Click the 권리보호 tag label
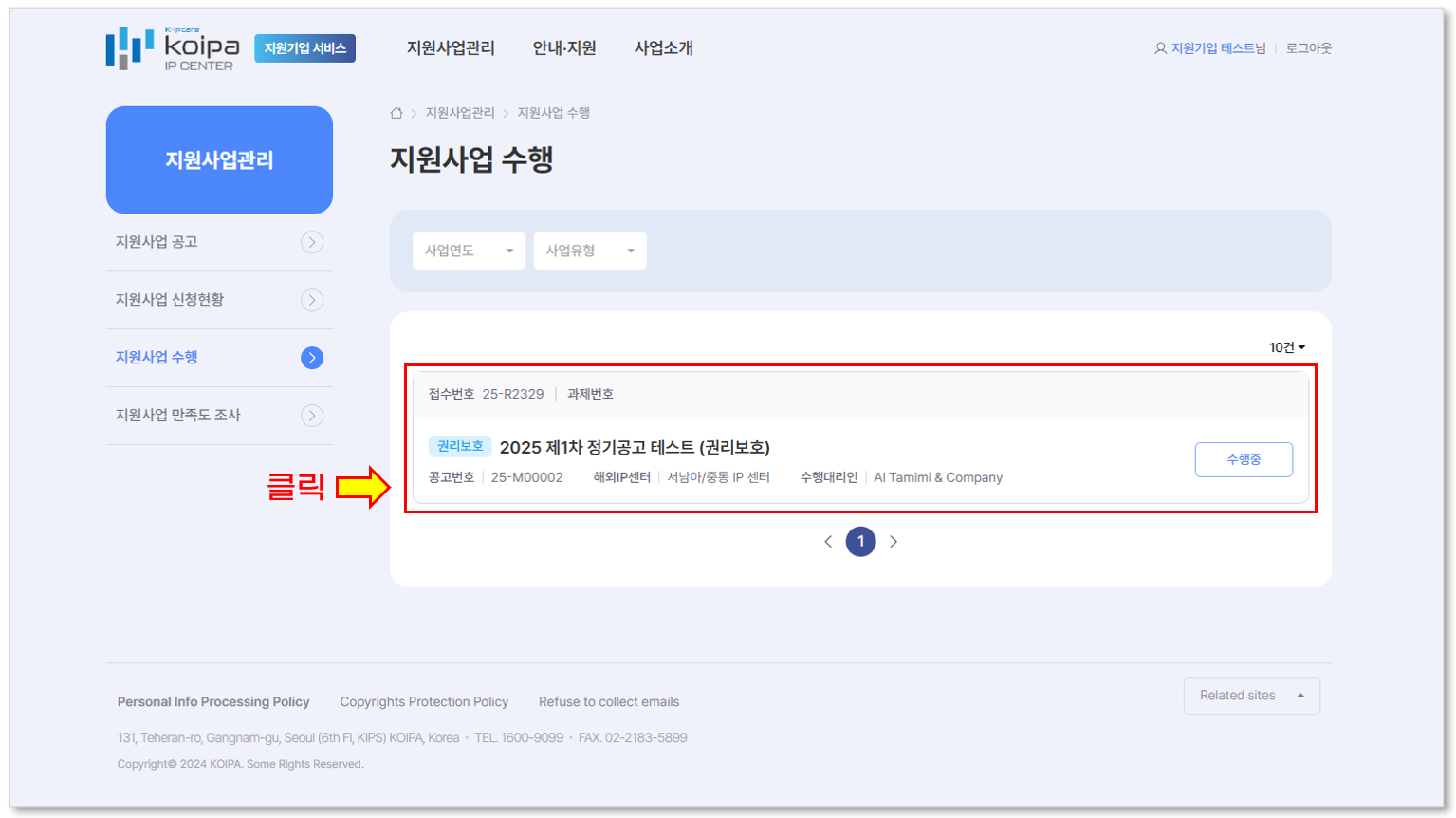Screen dimensions: 1456x818 pyautogui.click(x=460, y=446)
